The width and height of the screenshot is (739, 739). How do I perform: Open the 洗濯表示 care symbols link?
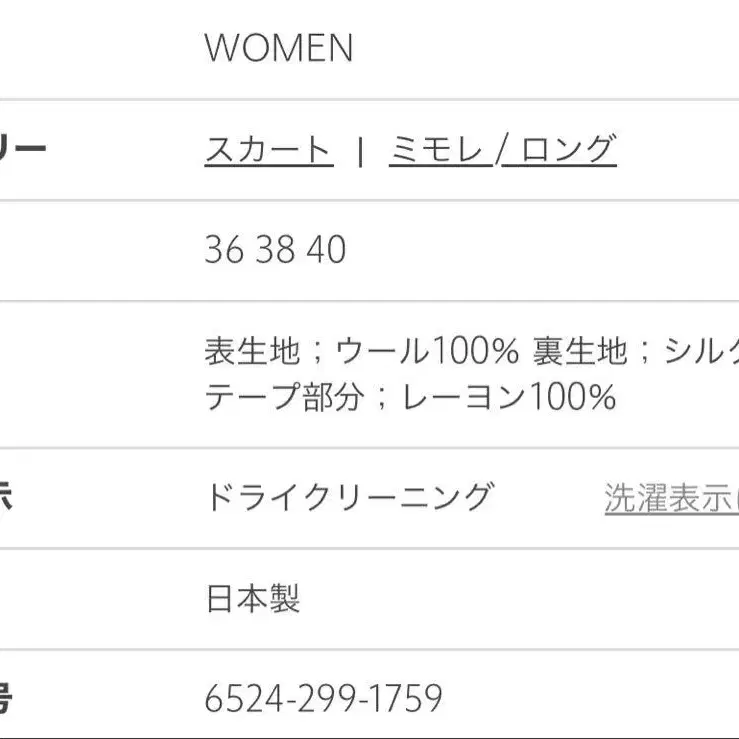[670, 497]
